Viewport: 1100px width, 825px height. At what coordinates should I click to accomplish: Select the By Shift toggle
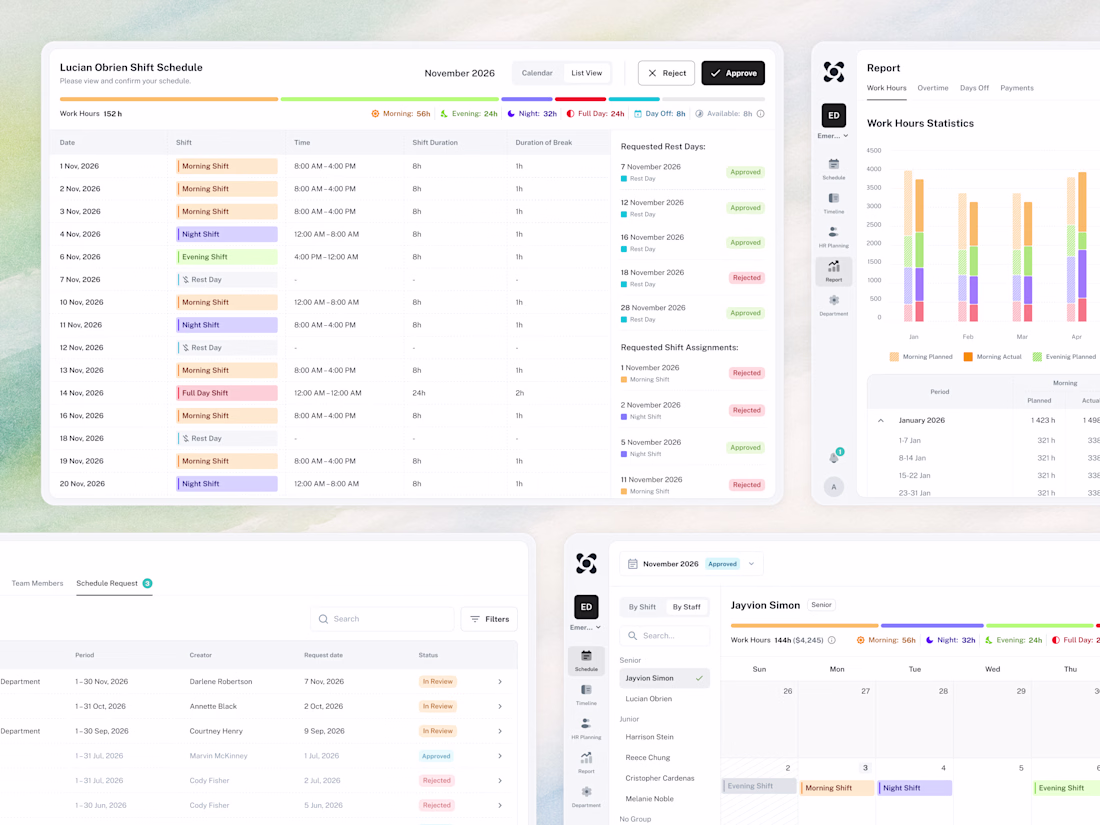click(642, 607)
